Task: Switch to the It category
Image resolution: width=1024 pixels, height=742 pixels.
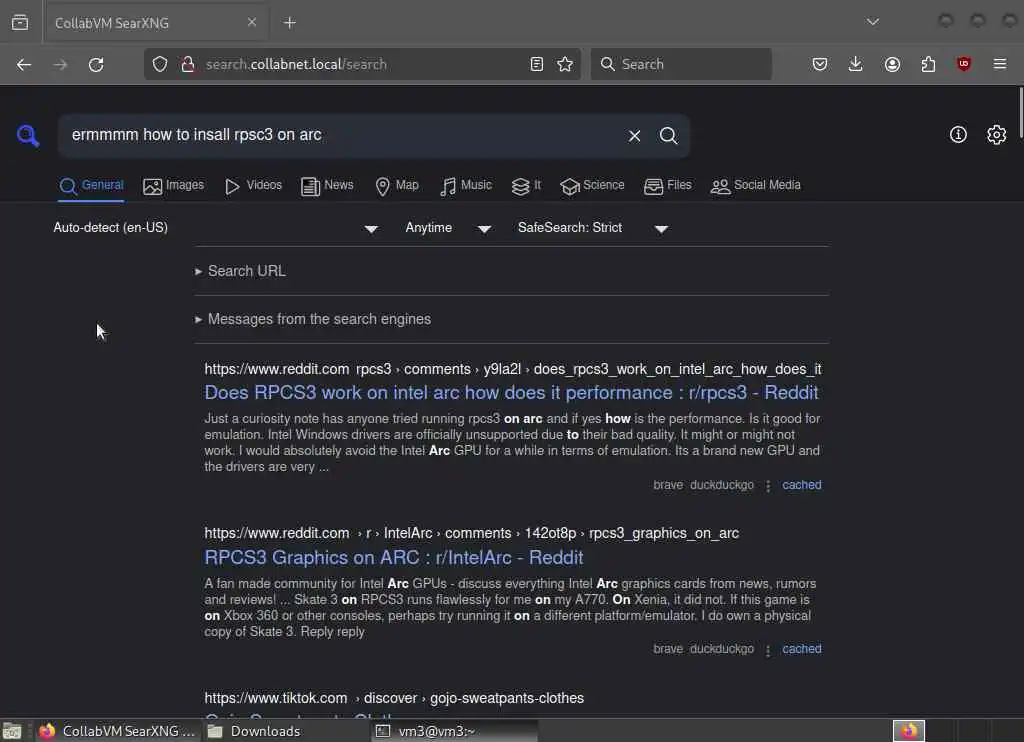Action: tap(526, 186)
